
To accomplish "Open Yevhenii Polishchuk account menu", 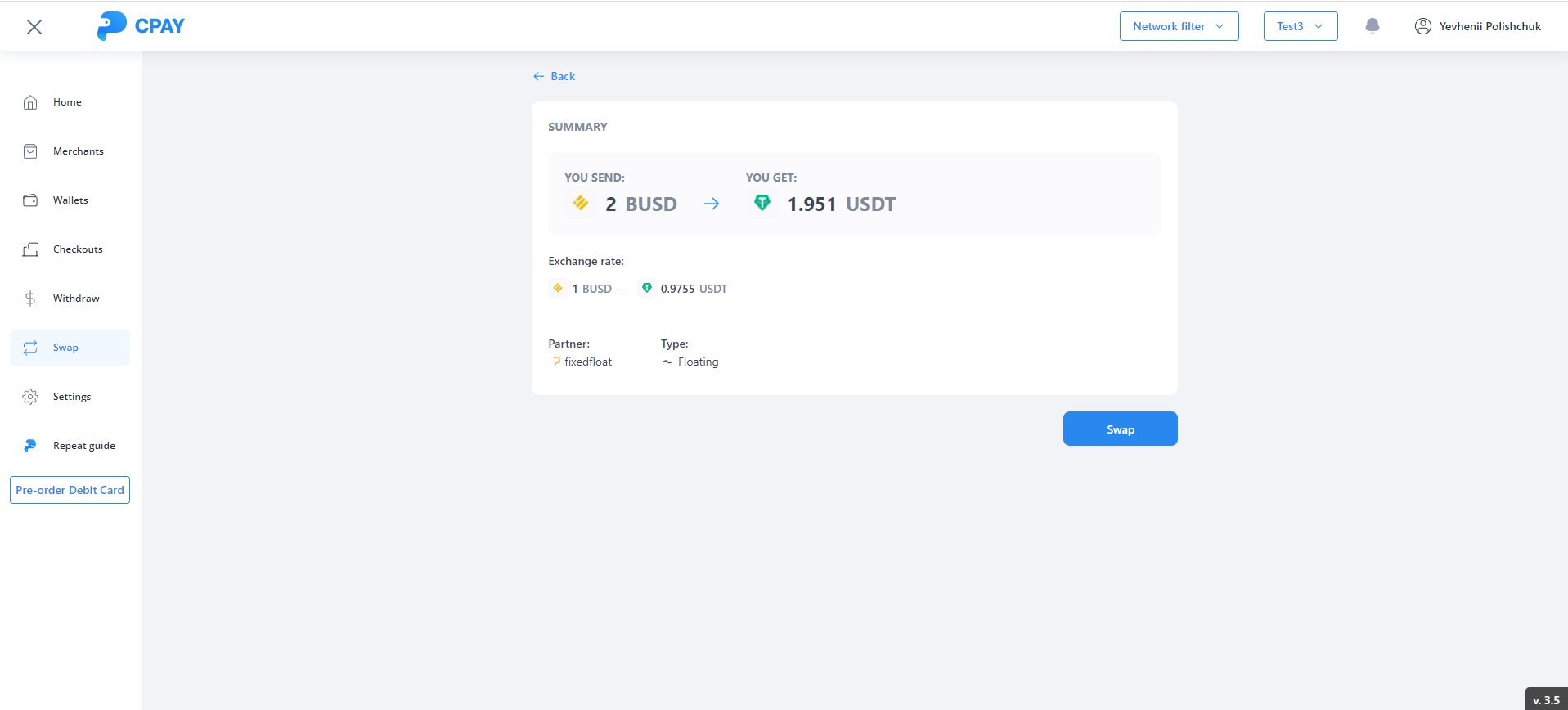I will (1489, 26).
